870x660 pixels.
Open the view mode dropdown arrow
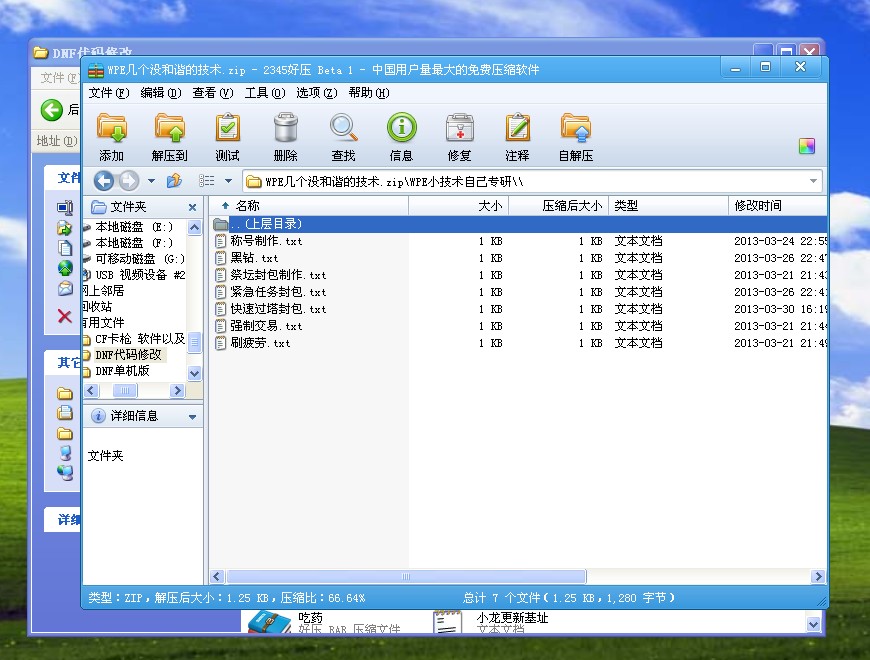coord(228,181)
